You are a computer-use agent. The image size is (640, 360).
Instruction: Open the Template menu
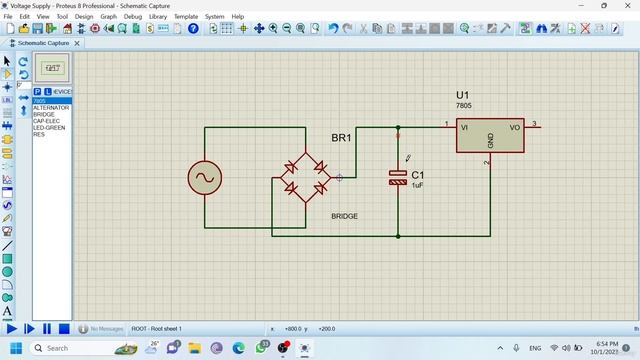(x=186, y=16)
